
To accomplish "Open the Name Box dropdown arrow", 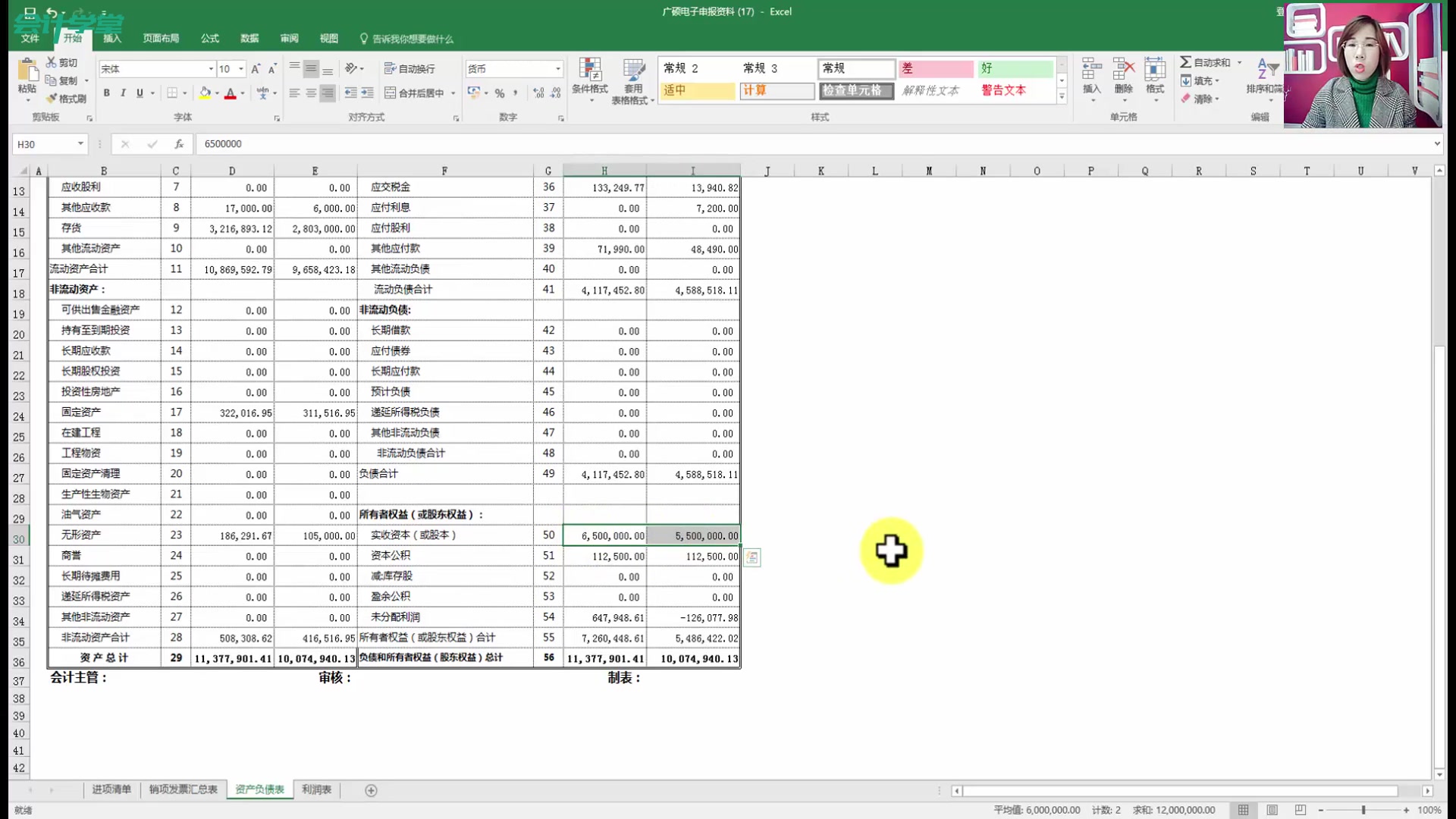I will pyautogui.click(x=80, y=143).
